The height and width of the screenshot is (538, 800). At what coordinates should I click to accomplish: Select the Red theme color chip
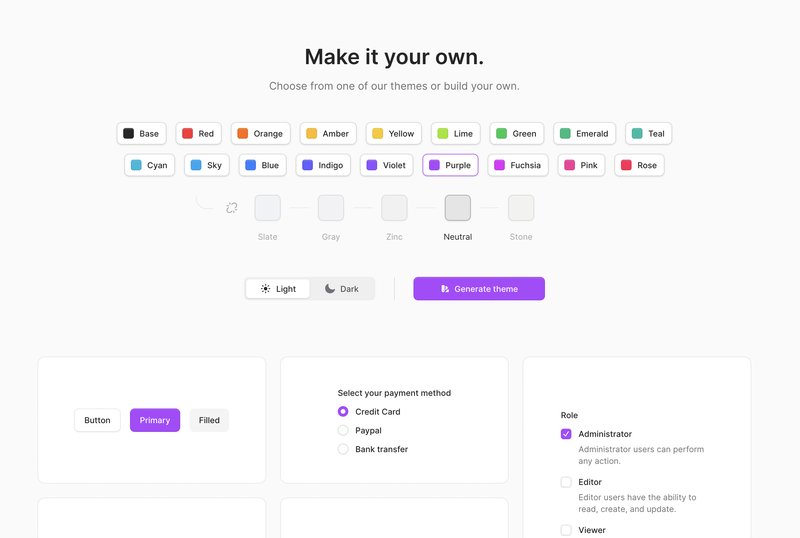pyautogui.click(x=198, y=134)
